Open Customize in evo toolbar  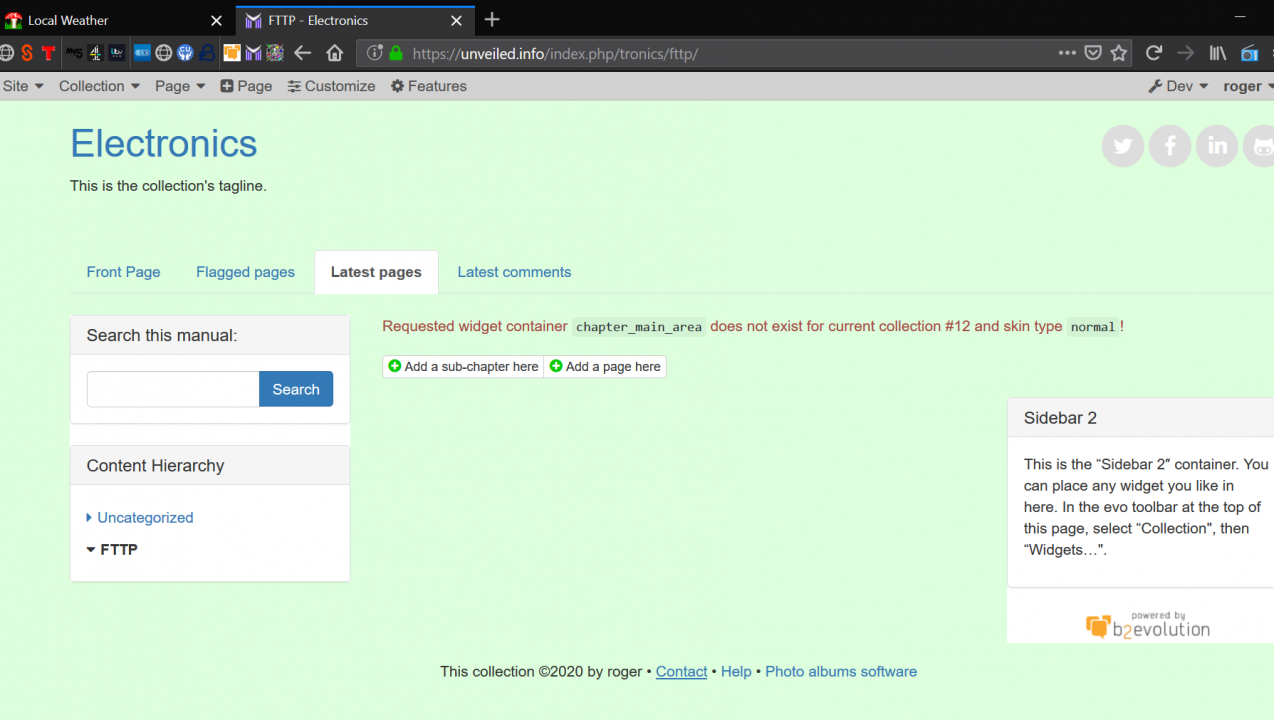point(331,86)
